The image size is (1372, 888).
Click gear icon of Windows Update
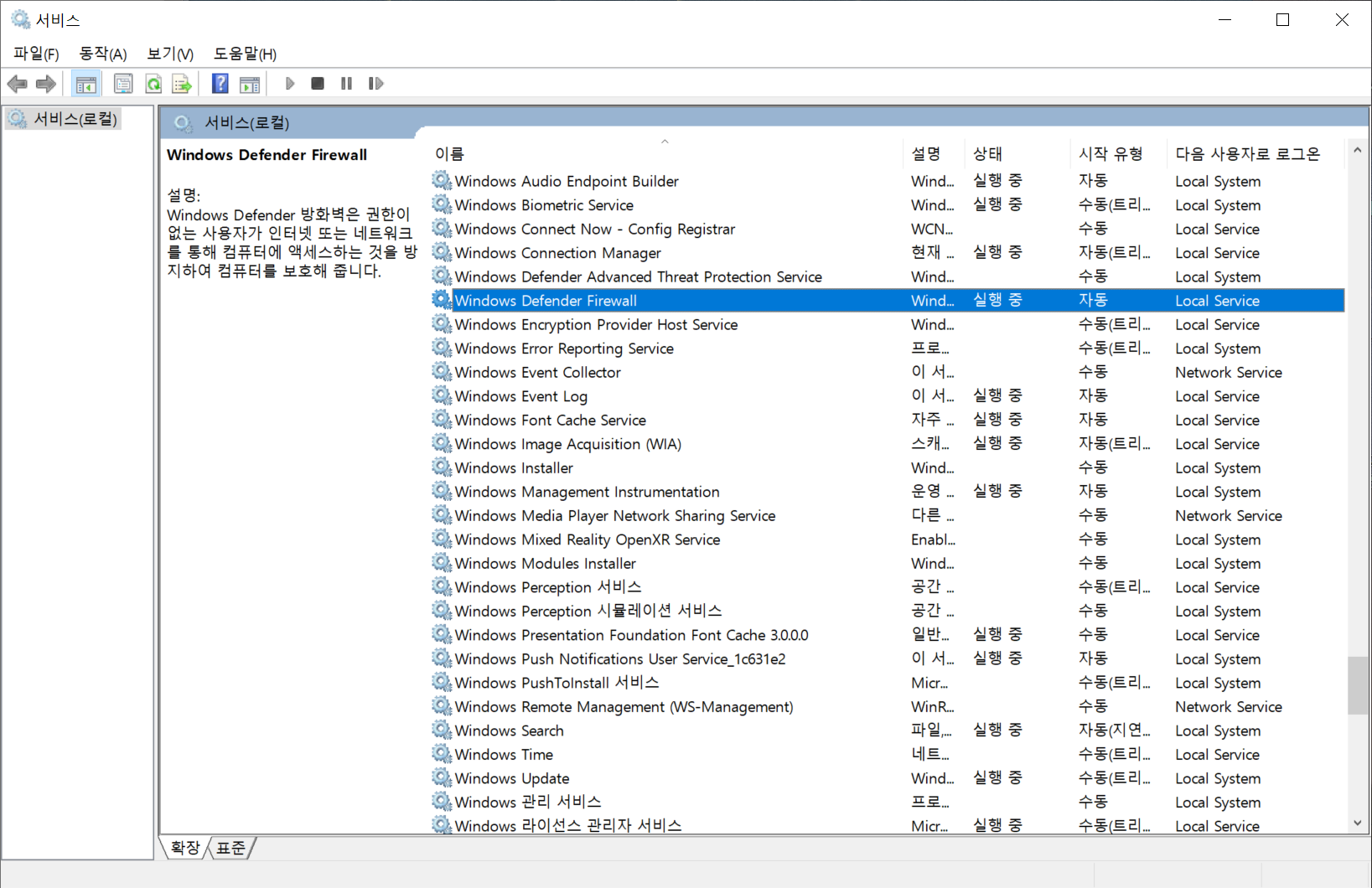(x=442, y=777)
